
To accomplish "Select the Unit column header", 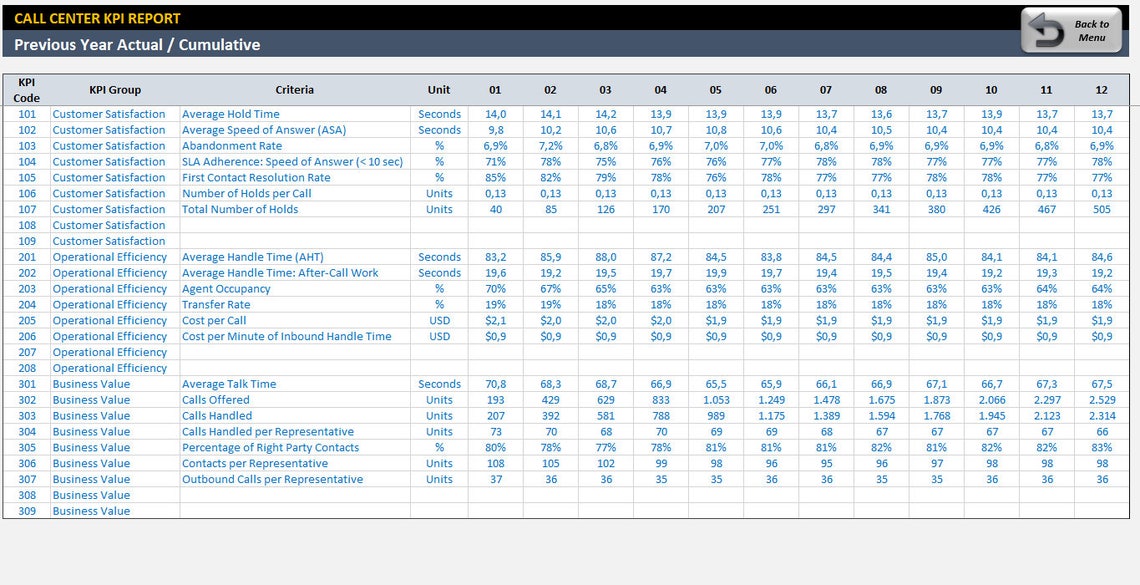I will [439, 88].
